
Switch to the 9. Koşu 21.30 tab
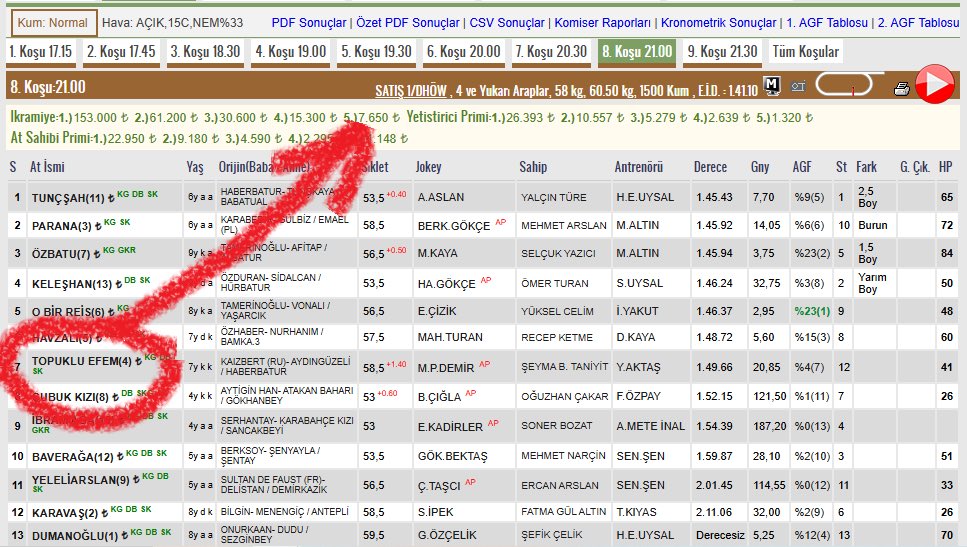722,52
